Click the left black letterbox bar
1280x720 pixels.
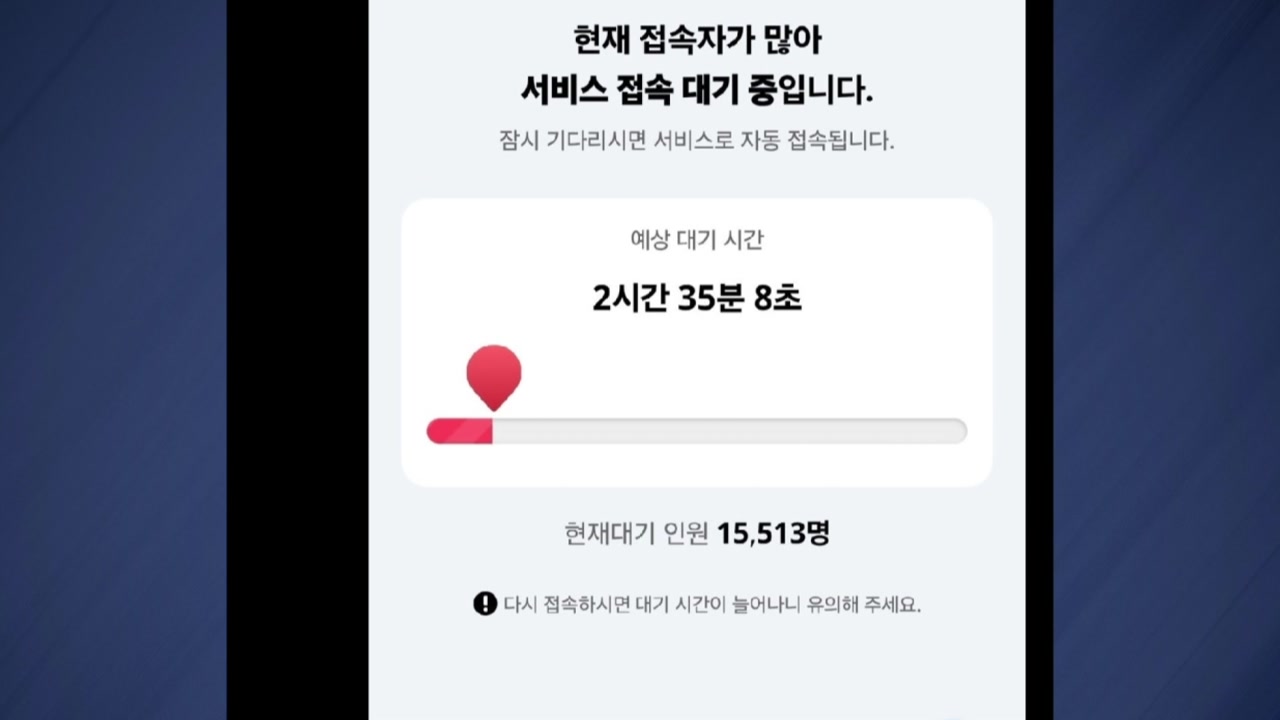pos(297,360)
